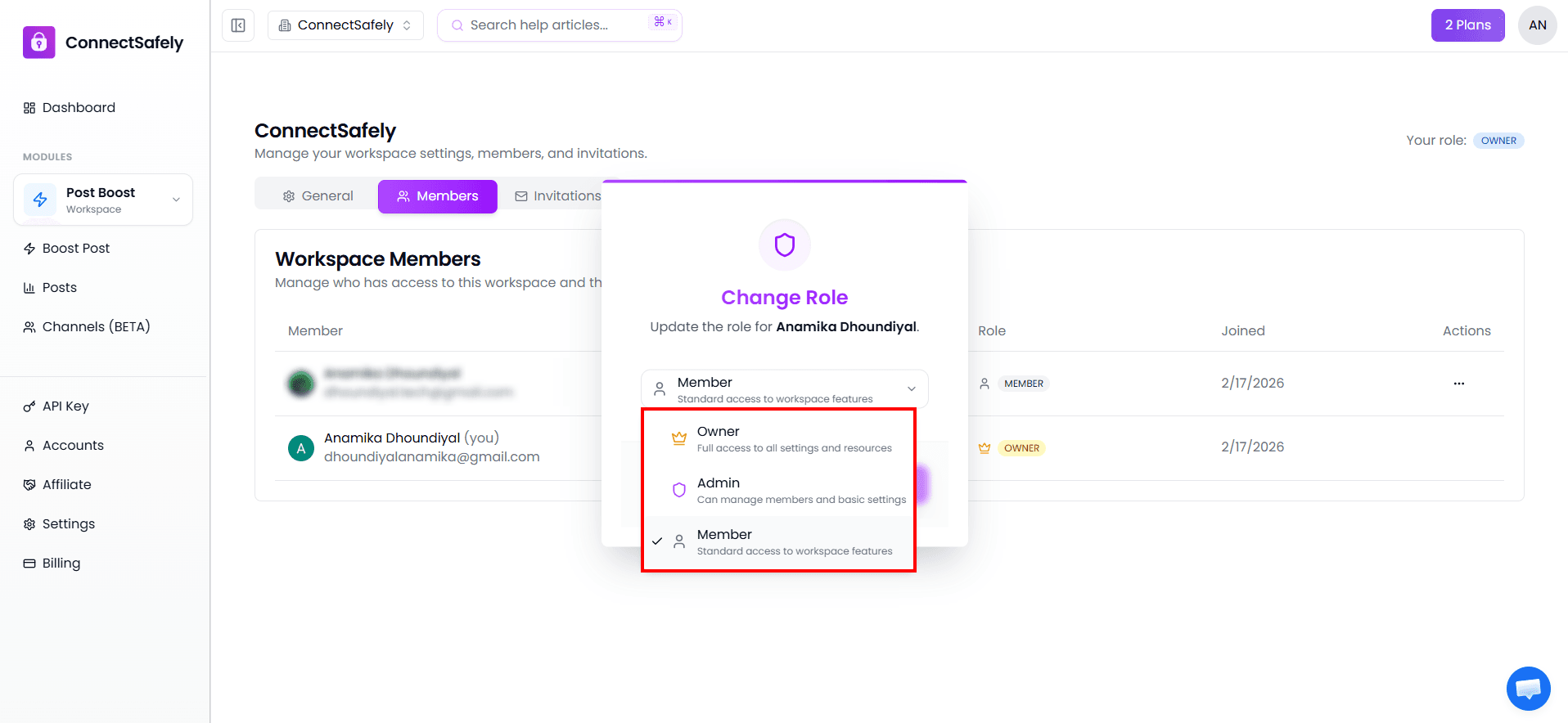The width and height of the screenshot is (1568, 723).
Task: Open Dashboard from the sidebar
Action: pyautogui.click(x=79, y=108)
